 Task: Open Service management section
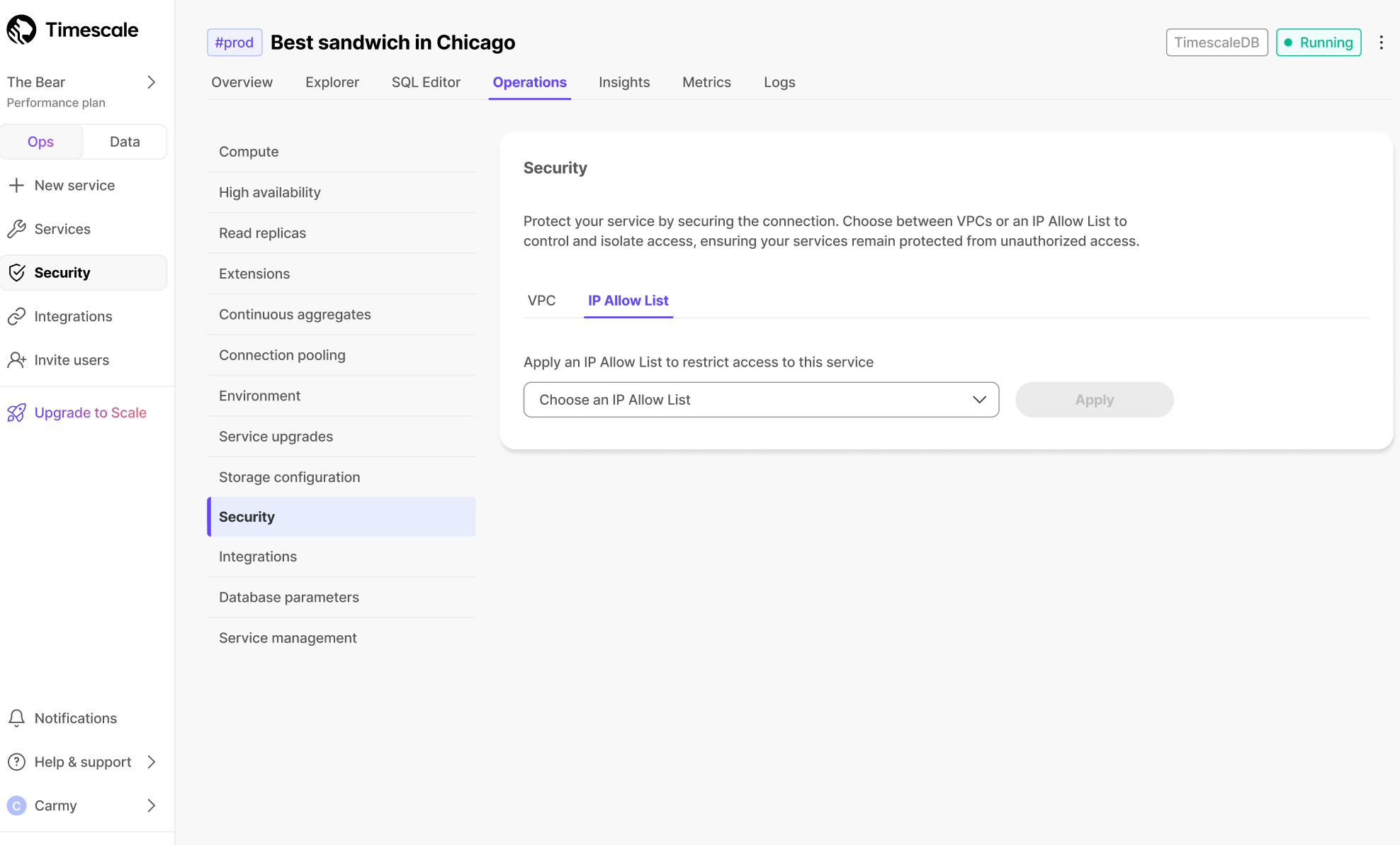tap(341, 638)
